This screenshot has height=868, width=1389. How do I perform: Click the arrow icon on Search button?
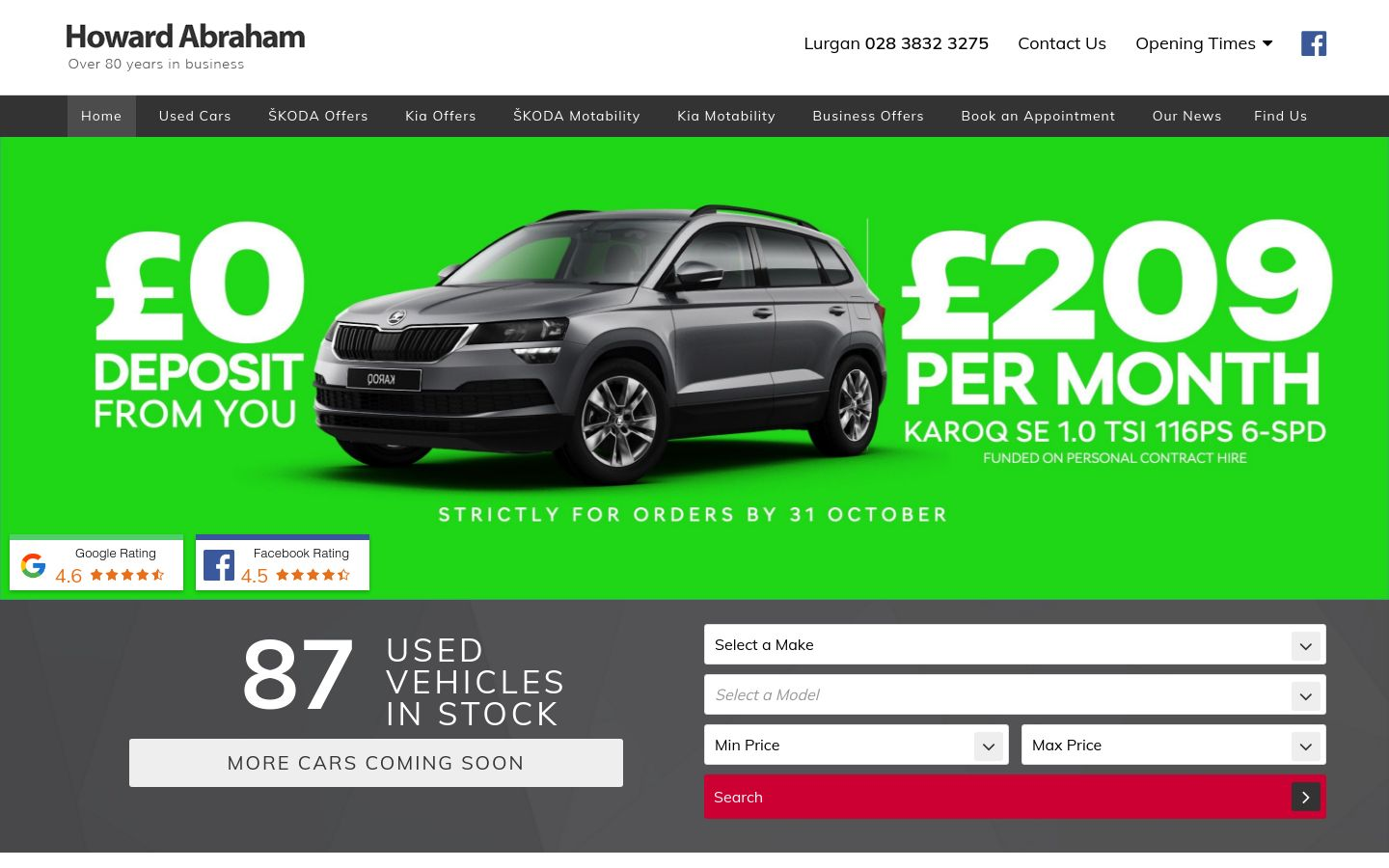(1305, 797)
